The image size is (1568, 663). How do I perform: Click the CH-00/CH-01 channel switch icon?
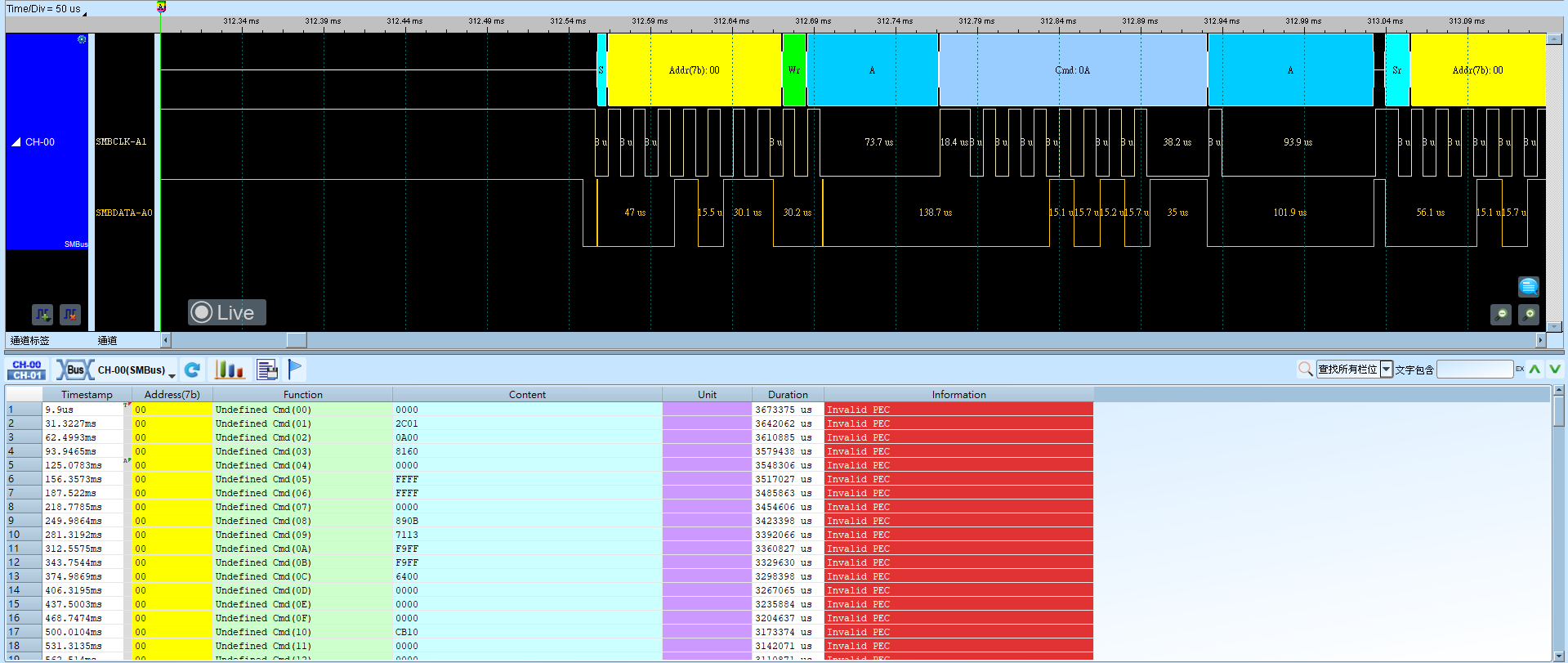pos(27,370)
